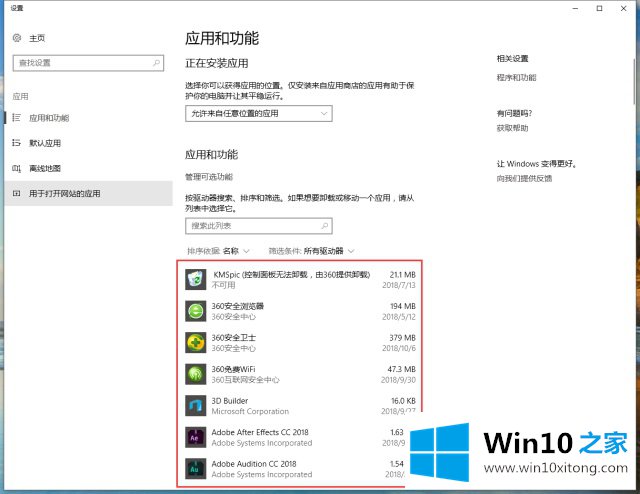The image size is (640, 494).
Task: Close the Settings window
Action: pyautogui.click(x=624, y=8)
